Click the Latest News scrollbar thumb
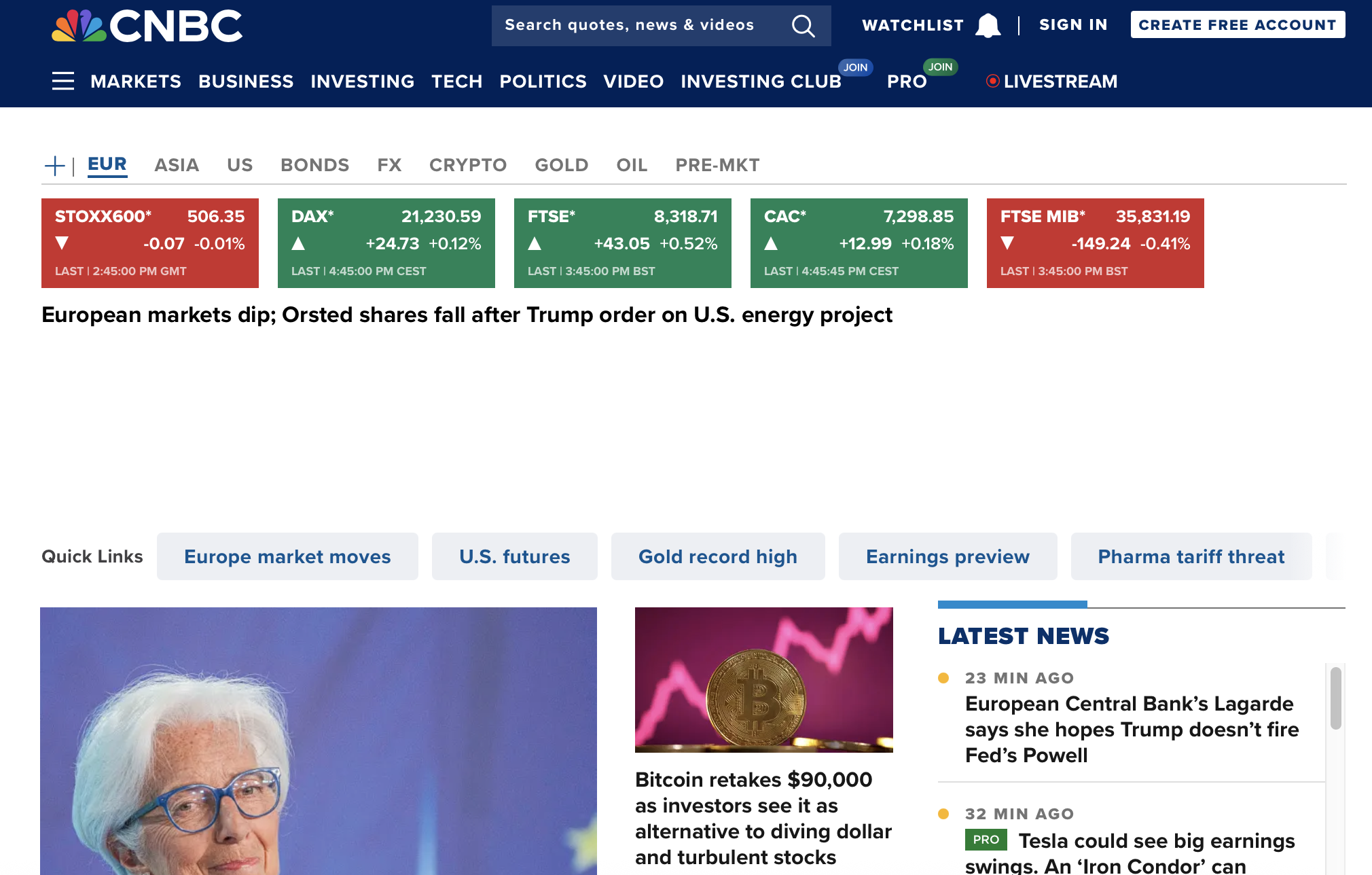1372x875 pixels. tap(1335, 698)
